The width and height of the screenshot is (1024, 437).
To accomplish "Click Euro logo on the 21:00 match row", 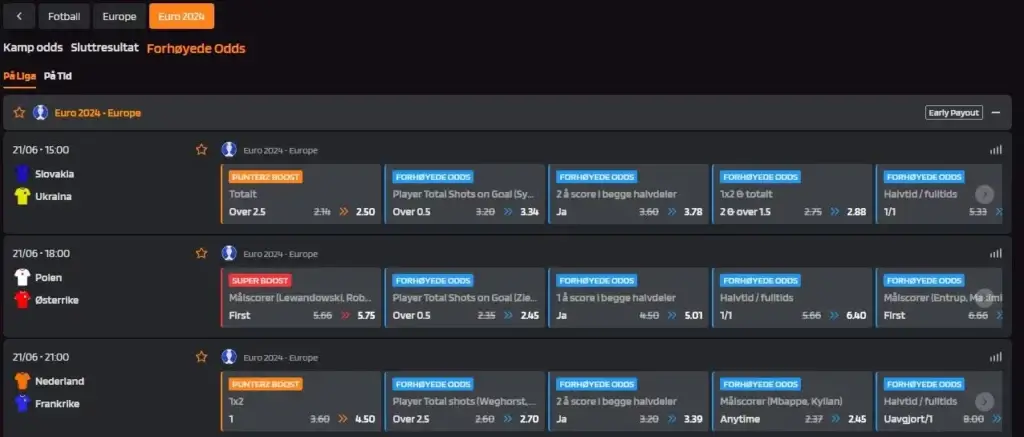I will click(x=229, y=357).
